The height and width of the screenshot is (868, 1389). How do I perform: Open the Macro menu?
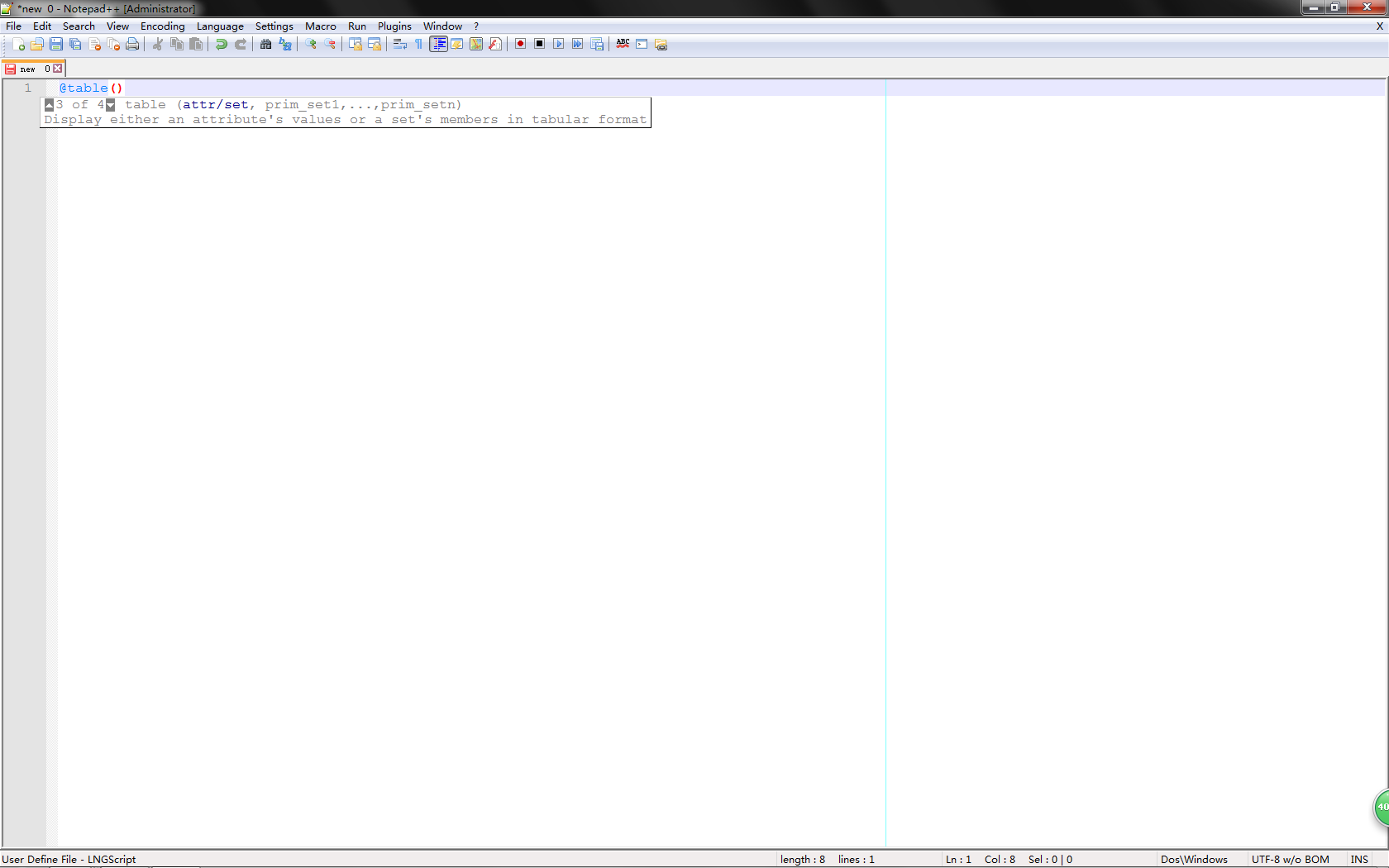coord(321,26)
